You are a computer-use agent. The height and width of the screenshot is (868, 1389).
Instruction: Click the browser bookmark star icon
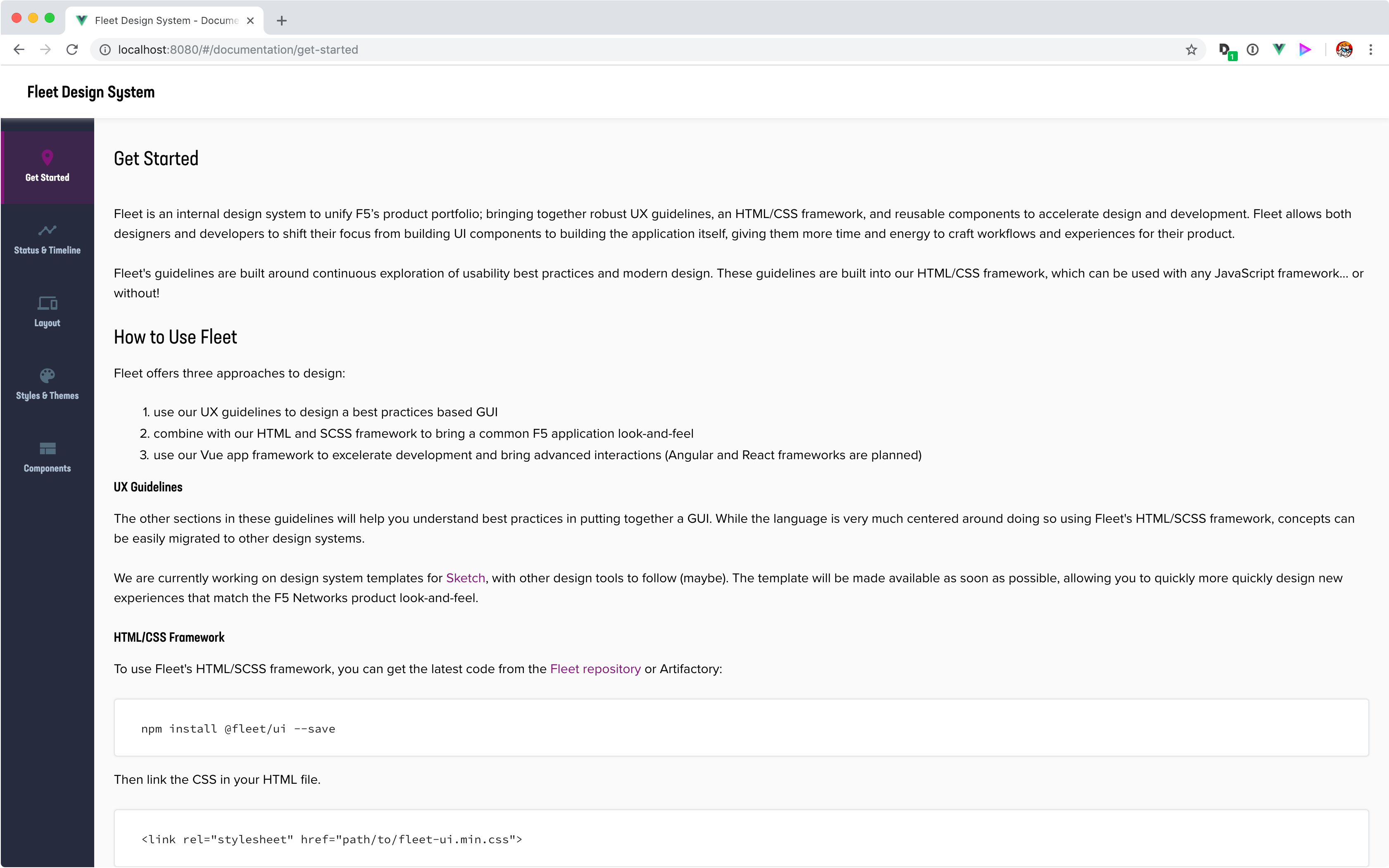point(1191,49)
